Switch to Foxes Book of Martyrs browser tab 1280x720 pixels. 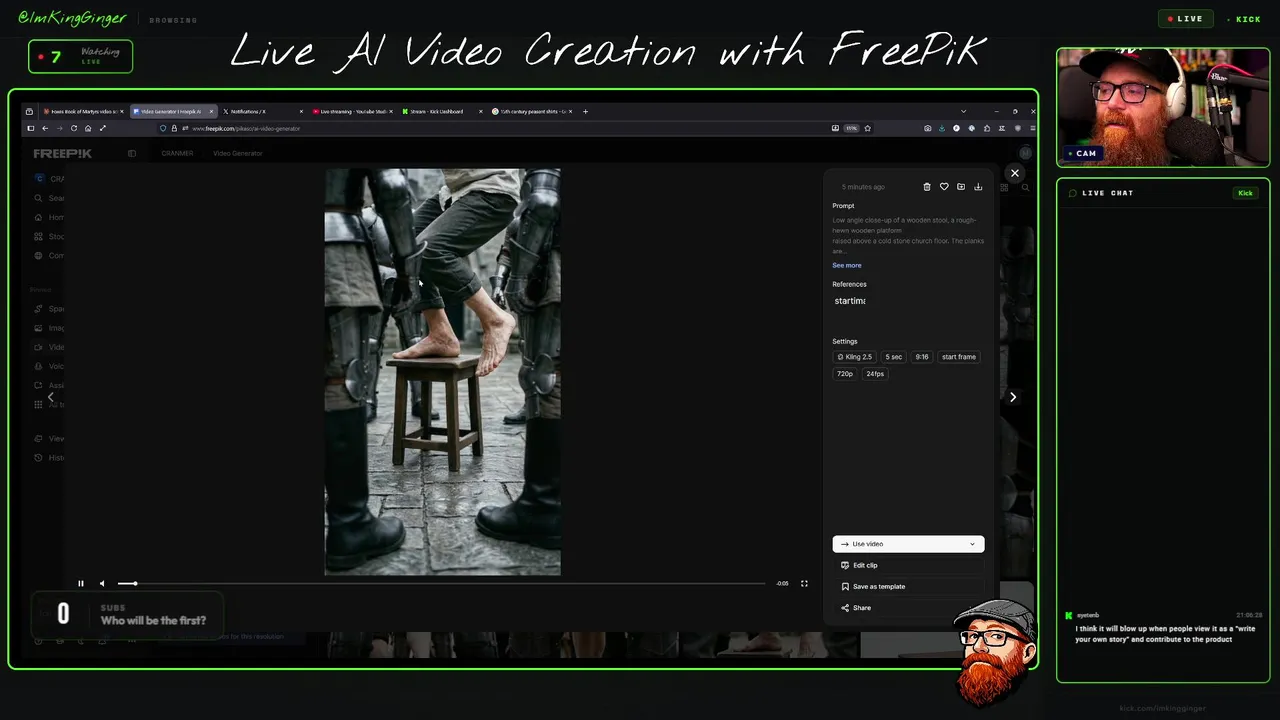(x=82, y=111)
